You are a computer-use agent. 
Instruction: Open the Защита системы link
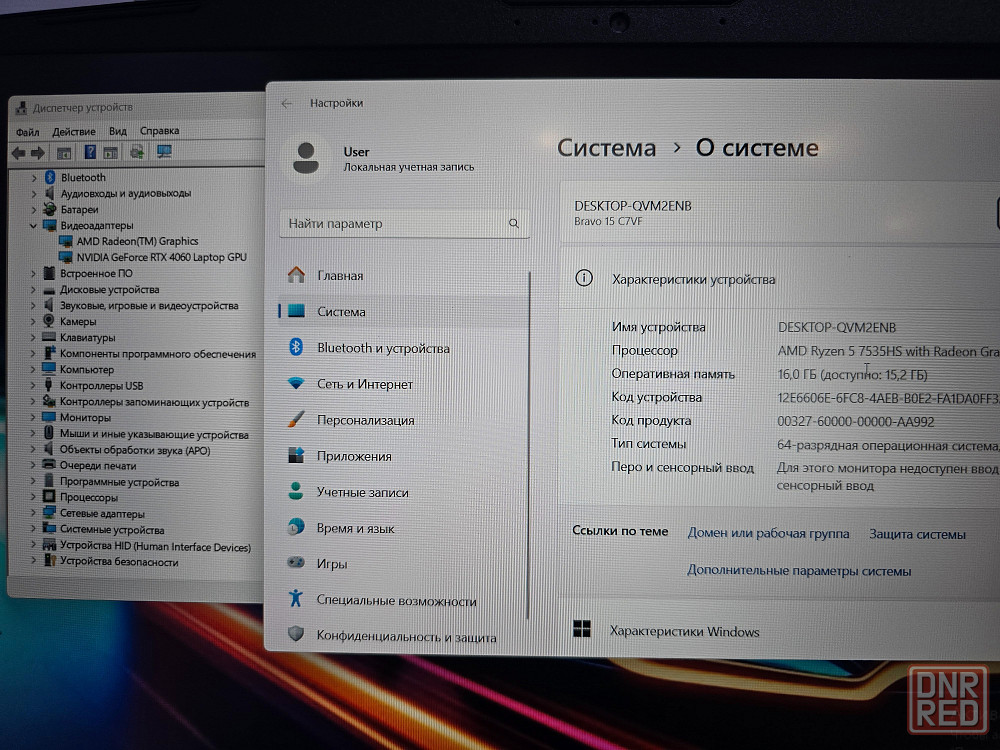point(917,534)
